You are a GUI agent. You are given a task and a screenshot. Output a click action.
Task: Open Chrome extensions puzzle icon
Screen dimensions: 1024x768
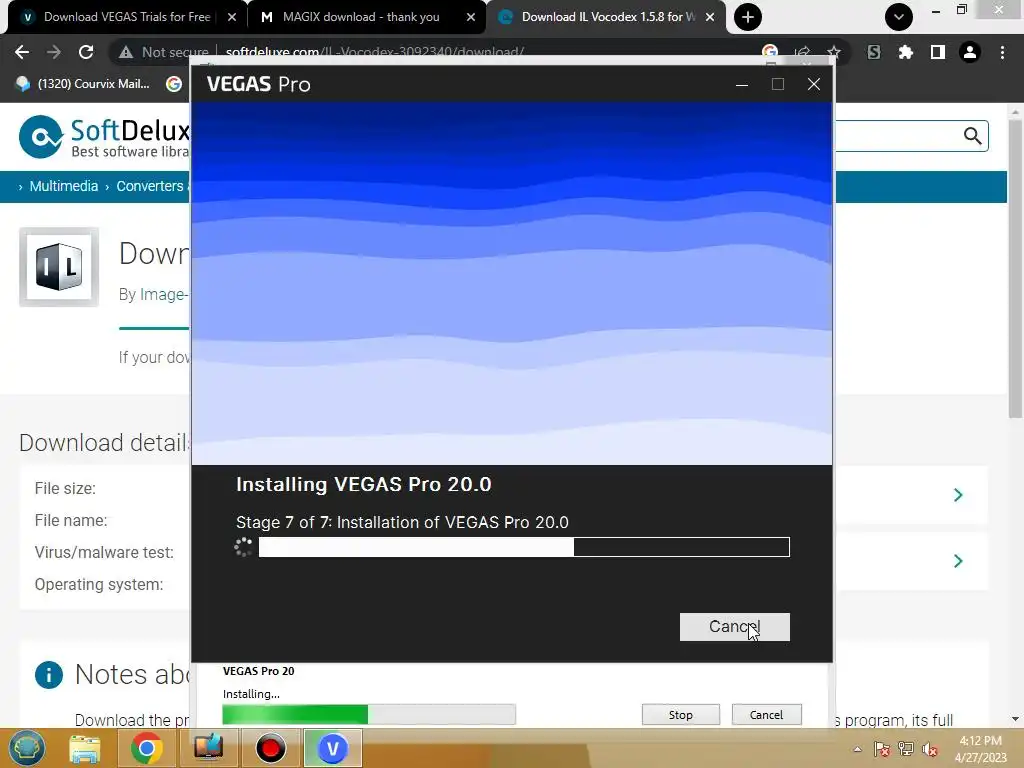coord(906,52)
